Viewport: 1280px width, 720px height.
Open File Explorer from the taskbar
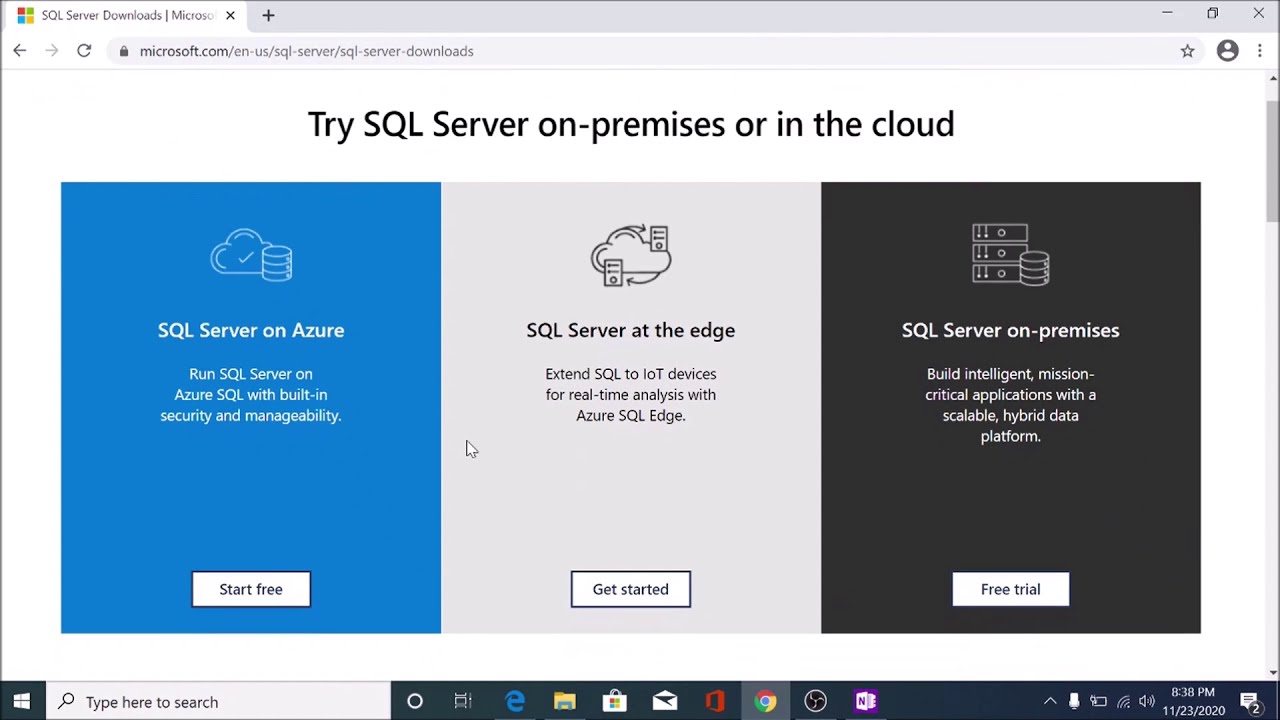point(564,701)
